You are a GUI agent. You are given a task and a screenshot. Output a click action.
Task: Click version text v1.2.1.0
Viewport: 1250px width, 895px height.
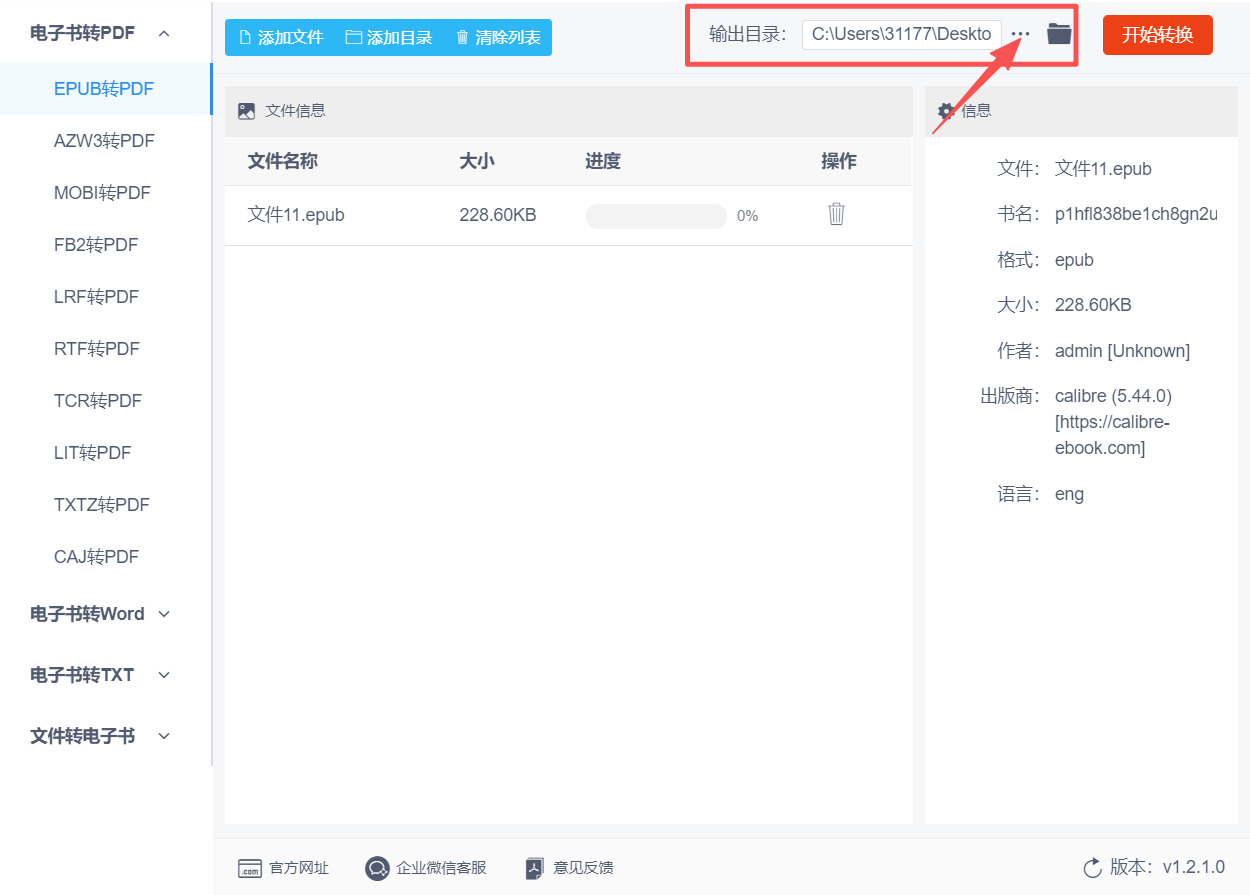(x=1193, y=867)
